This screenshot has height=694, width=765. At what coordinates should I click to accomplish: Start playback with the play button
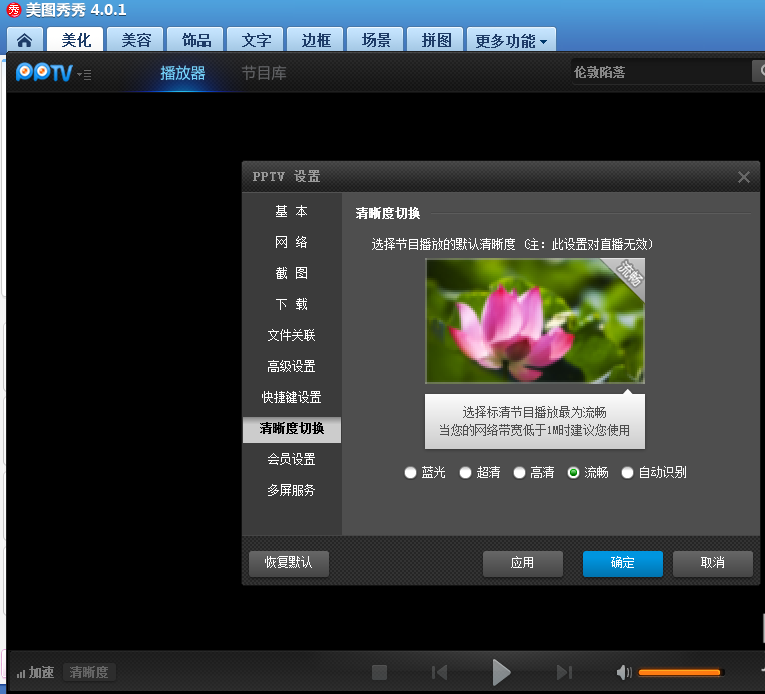tap(501, 672)
